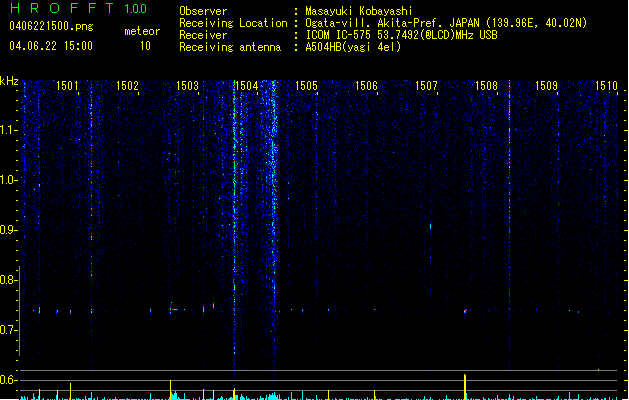
Task: Click the date 04.06.22 15:00
Action: [51, 46]
